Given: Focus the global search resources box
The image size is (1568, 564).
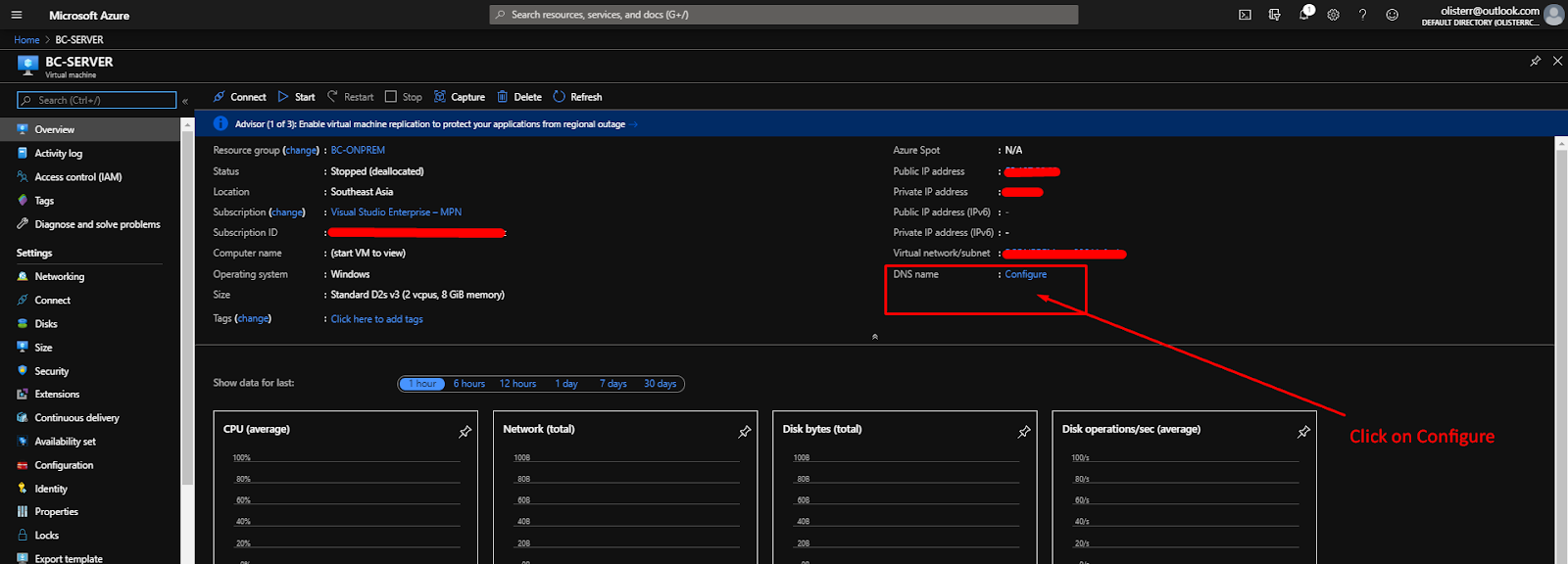Looking at the screenshot, I should (x=784, y=15).
